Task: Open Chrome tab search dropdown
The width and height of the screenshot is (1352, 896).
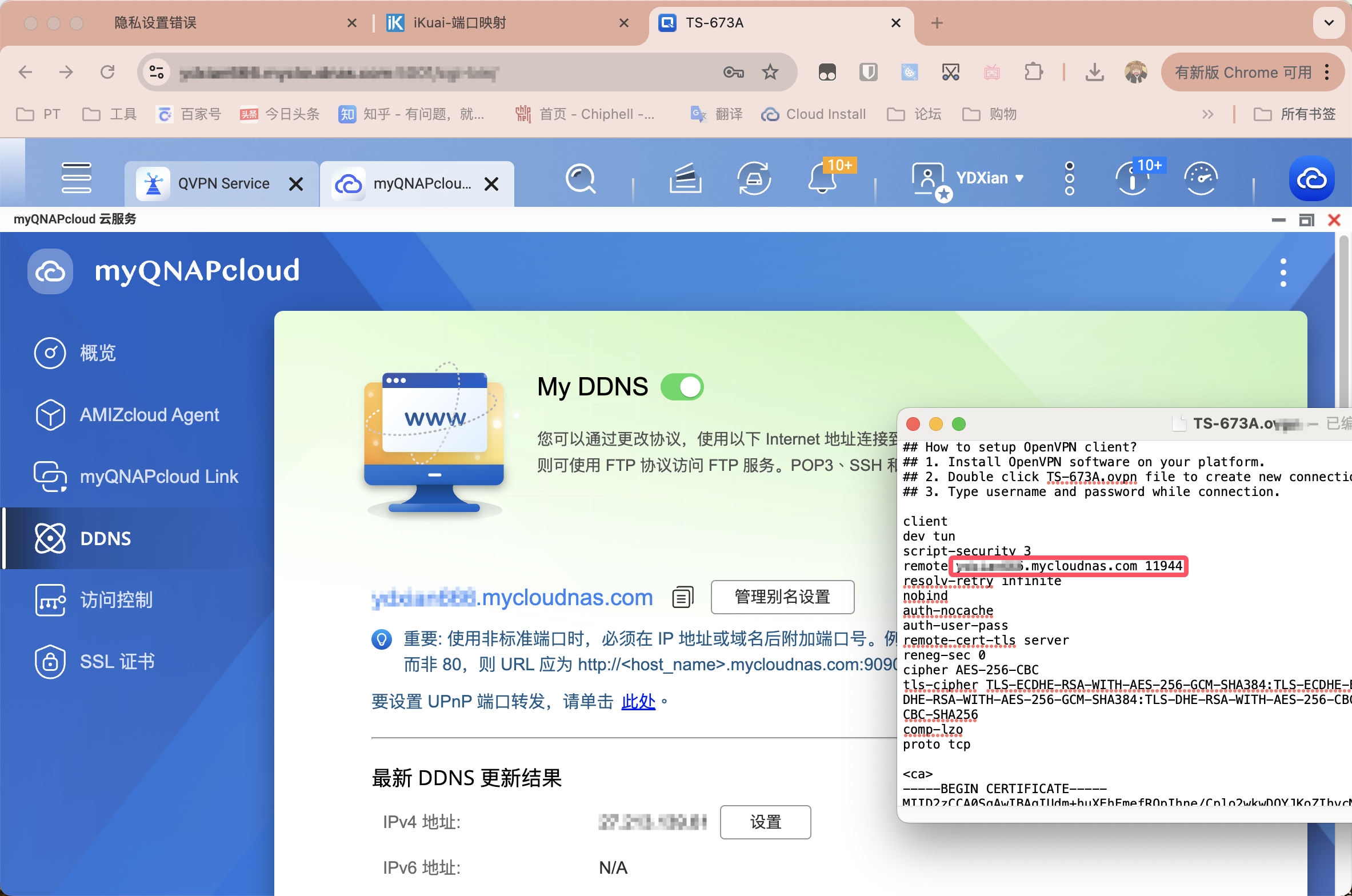Action: [x=1329, y=23]
